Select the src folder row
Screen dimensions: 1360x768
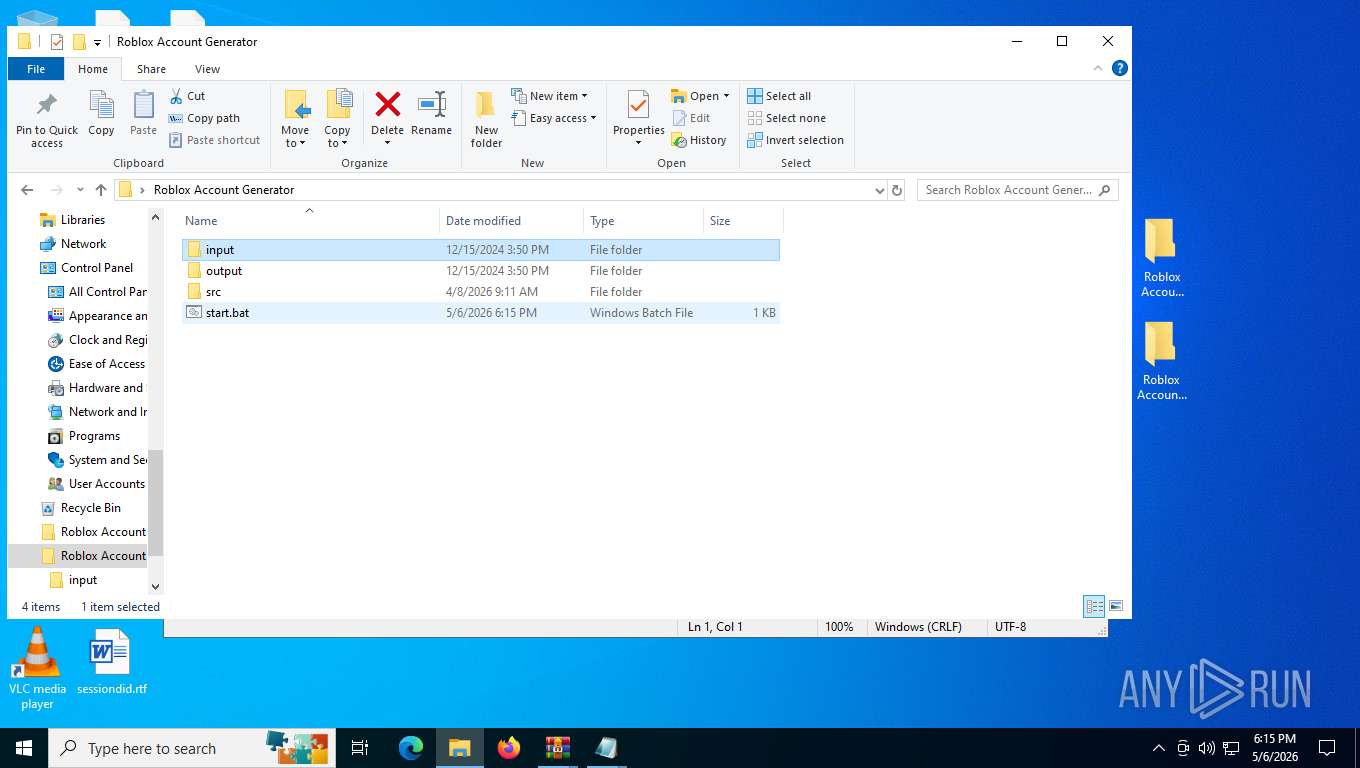pyautogui.click(x=481, y=292)
